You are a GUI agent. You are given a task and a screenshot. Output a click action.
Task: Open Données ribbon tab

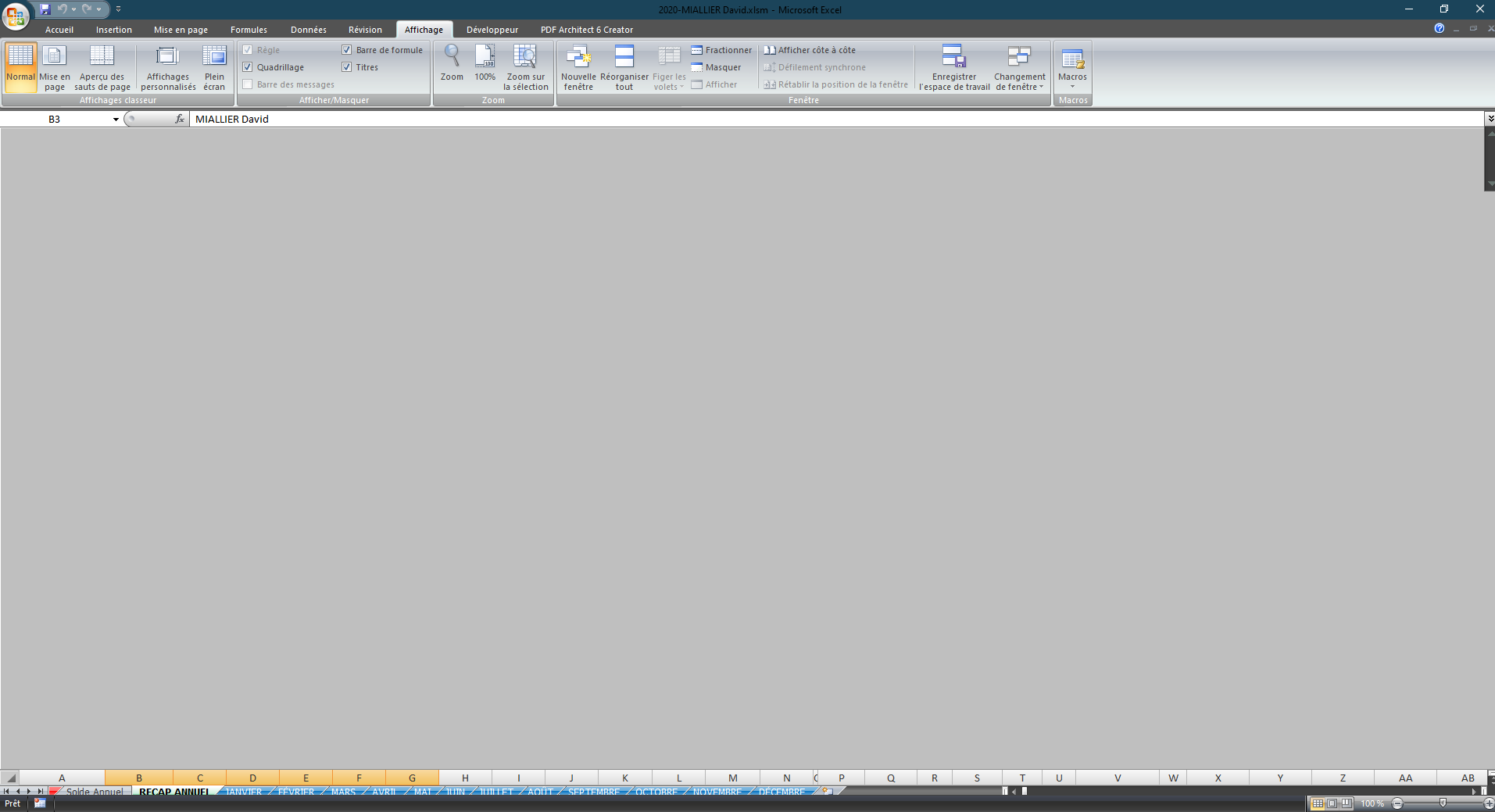coord(309,30)
